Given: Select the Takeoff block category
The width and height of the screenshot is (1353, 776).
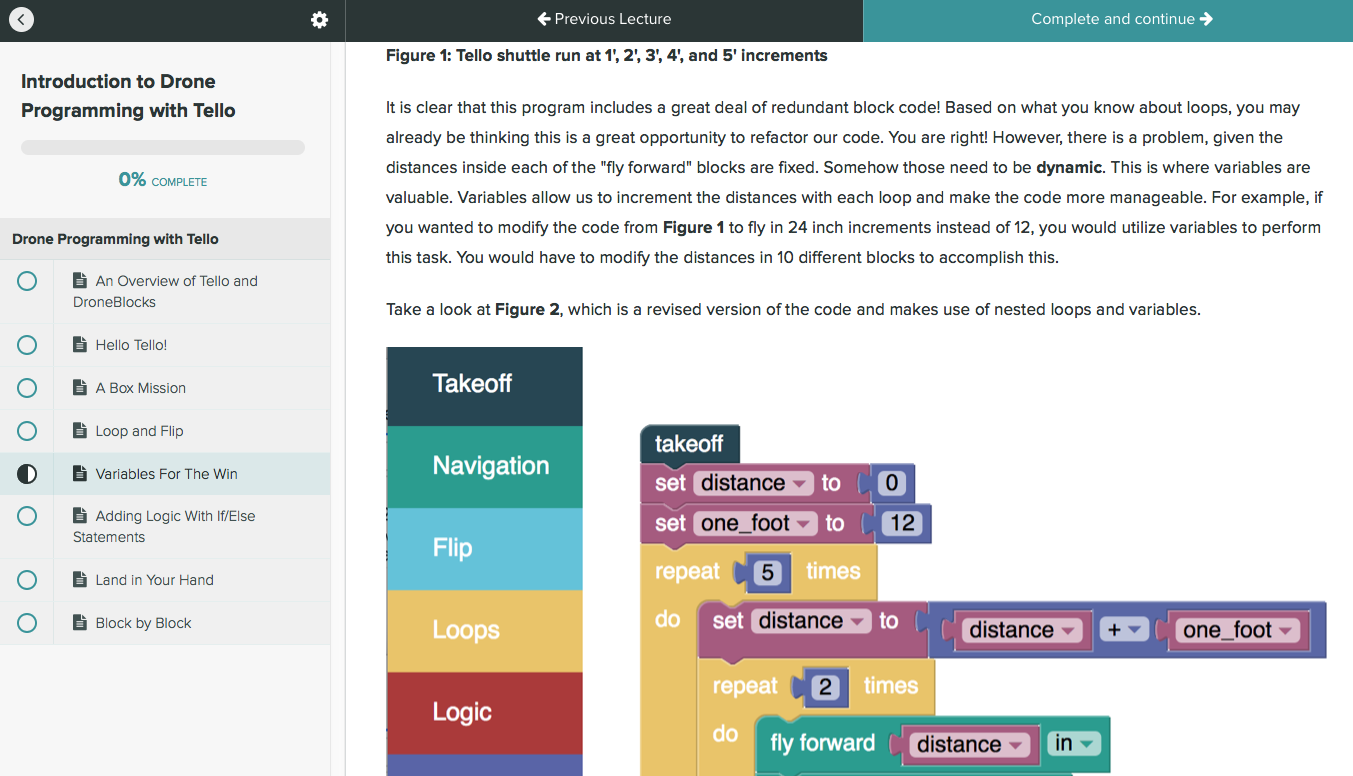Looking at the screenshot, I should pyautogui.click(x=485, y=385).
